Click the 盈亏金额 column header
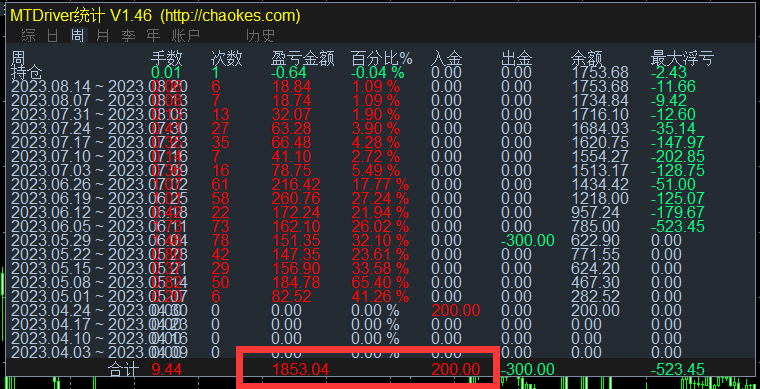The height and width of the screenshot is (389, 760). click(x=303, y=59)
